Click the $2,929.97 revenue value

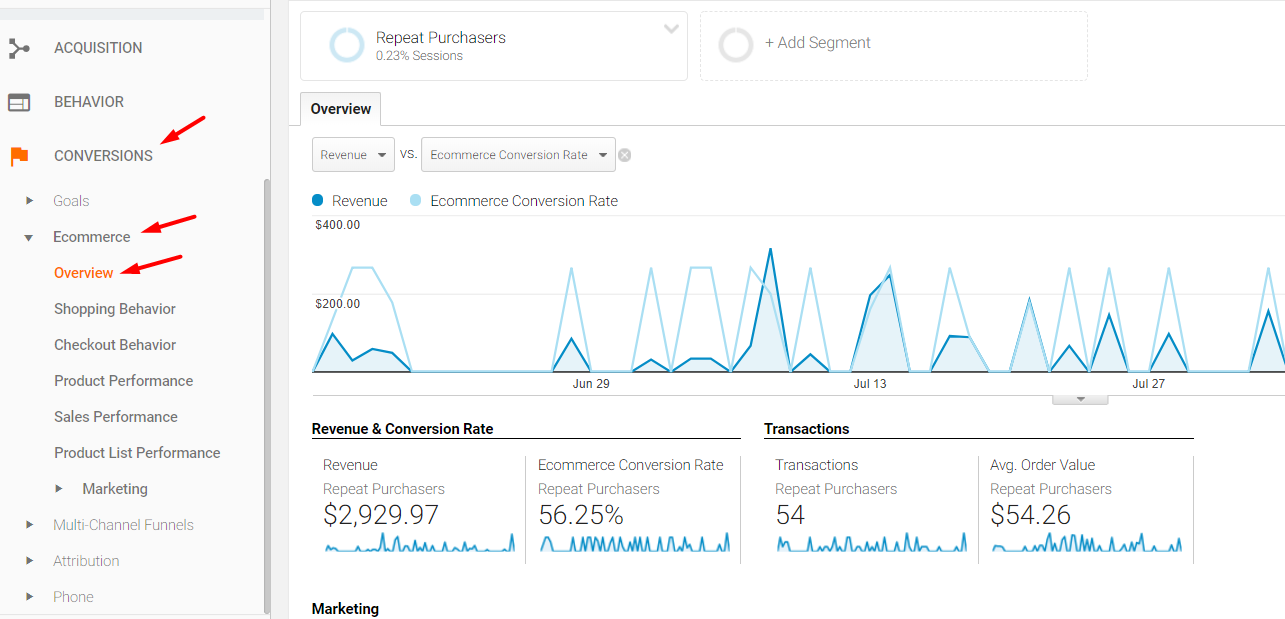[381, 516]
